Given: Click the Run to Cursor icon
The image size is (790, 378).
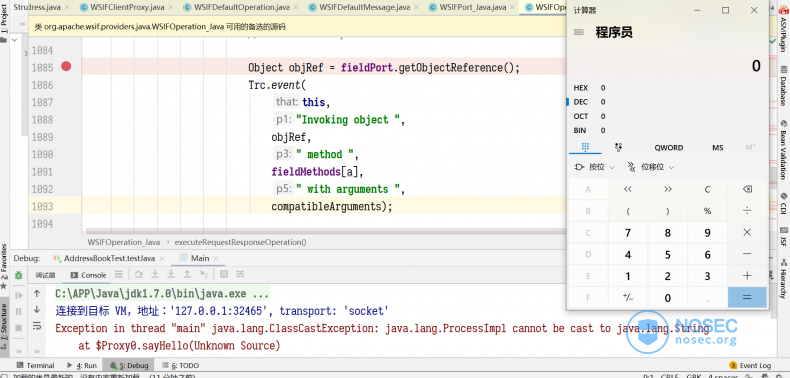Looking at the screenshot, I should tap(203, 275).
